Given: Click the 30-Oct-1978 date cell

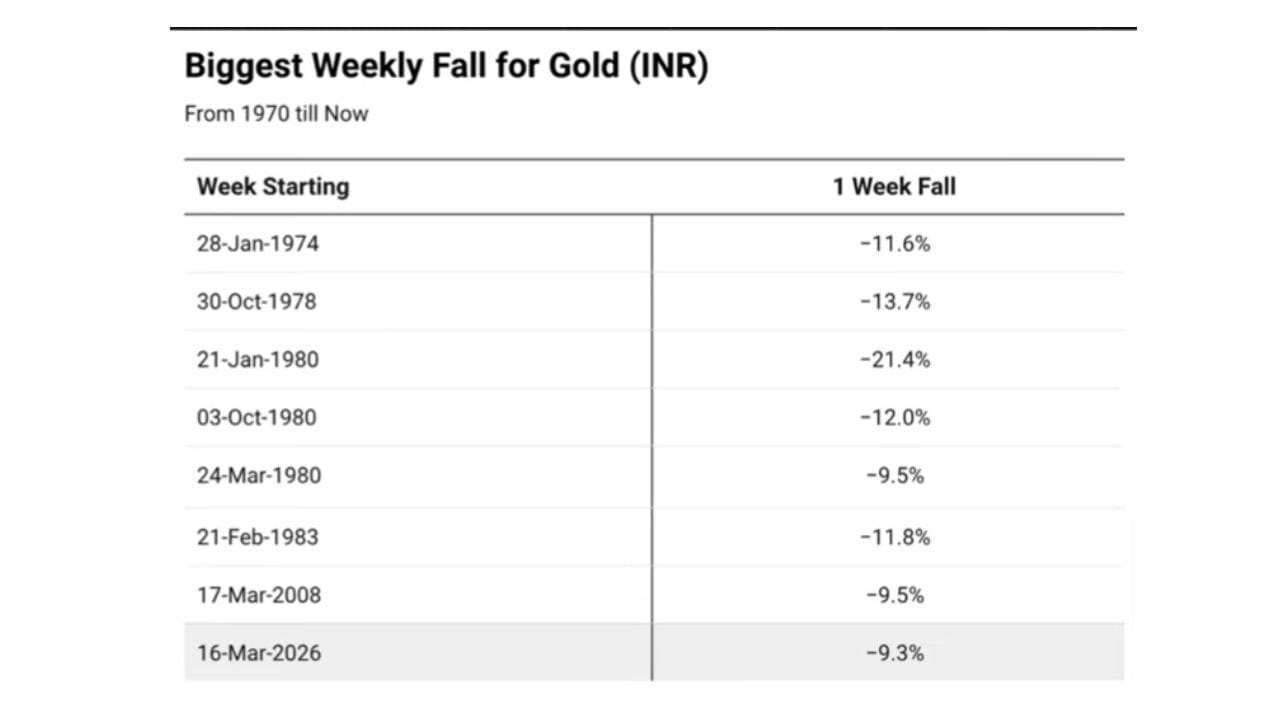Looking at the screenshot, I should [256, 301].
